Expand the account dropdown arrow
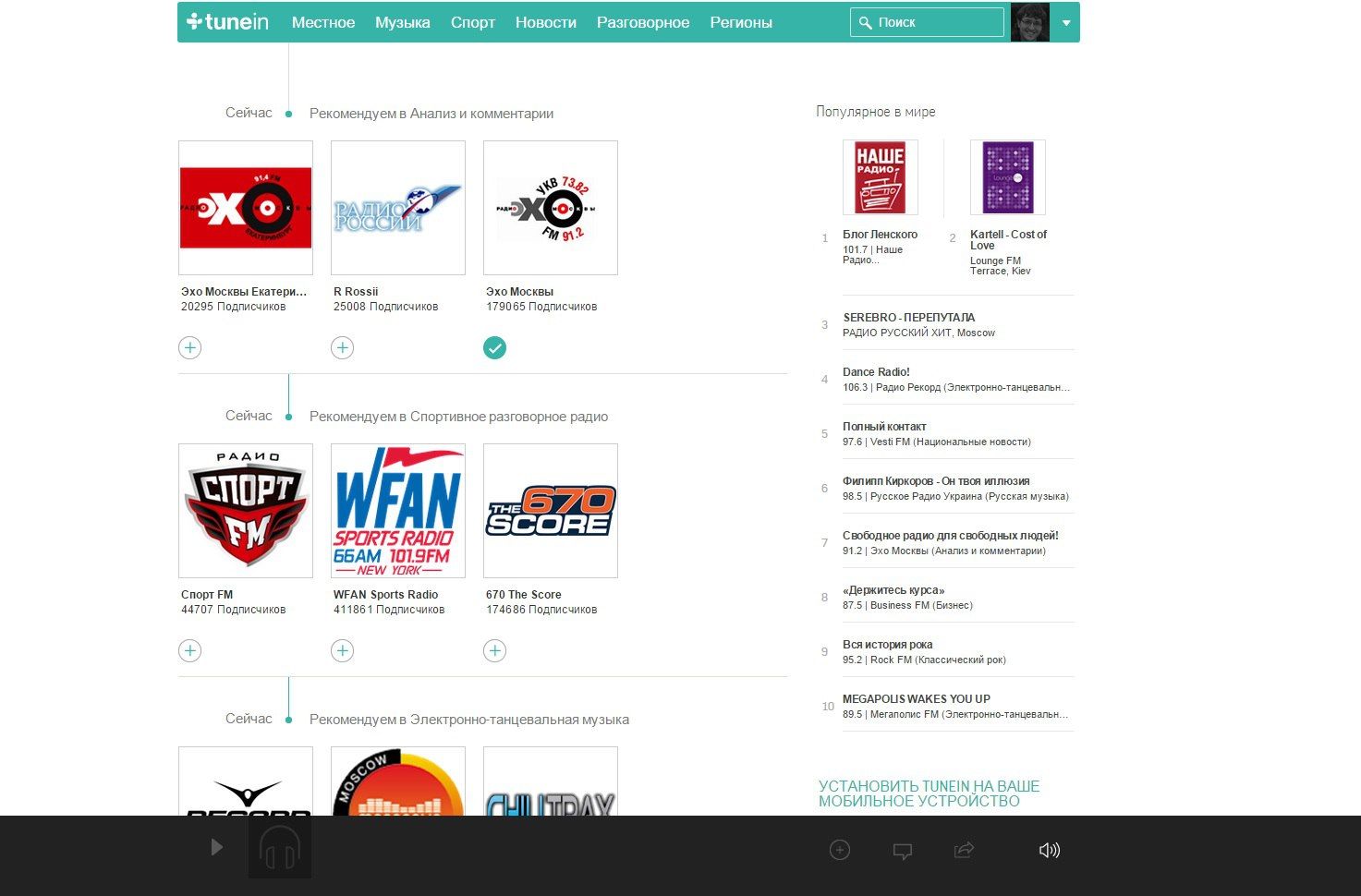Viewport: 1361px width, 896px height. [x=1066, y=23]
